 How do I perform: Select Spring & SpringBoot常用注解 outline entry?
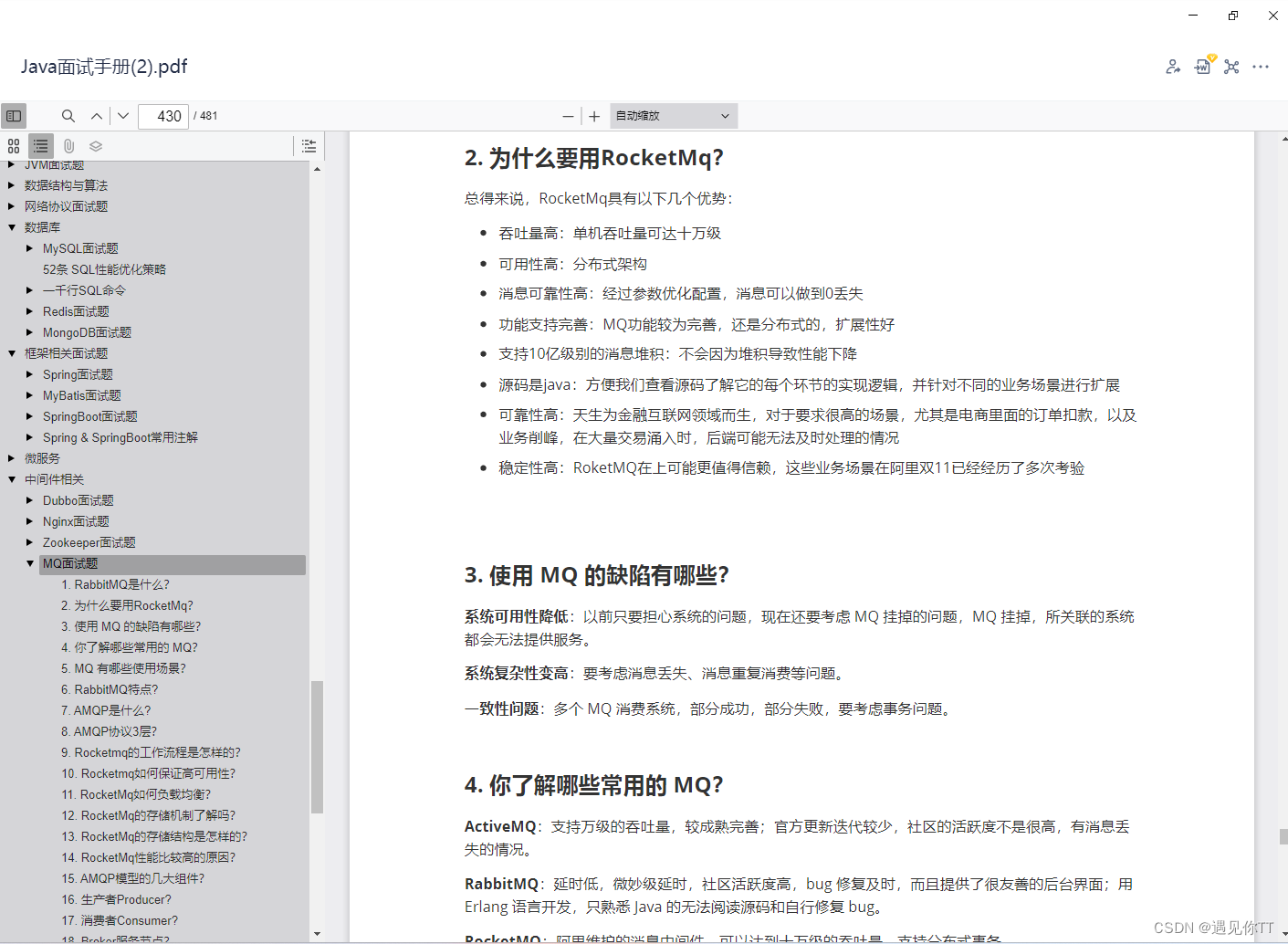(120, 437)
